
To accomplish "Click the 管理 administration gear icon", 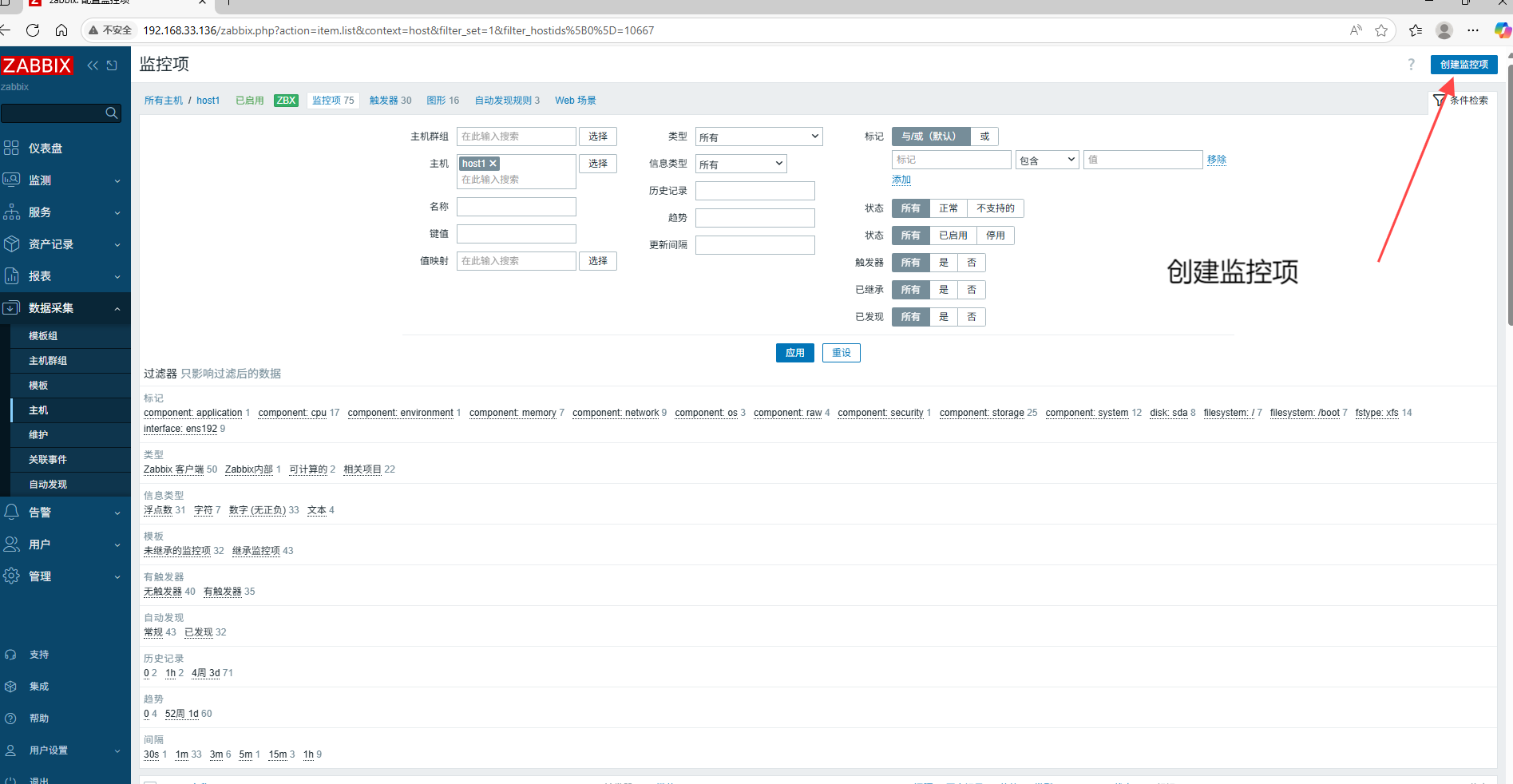I will pos(11,576).
